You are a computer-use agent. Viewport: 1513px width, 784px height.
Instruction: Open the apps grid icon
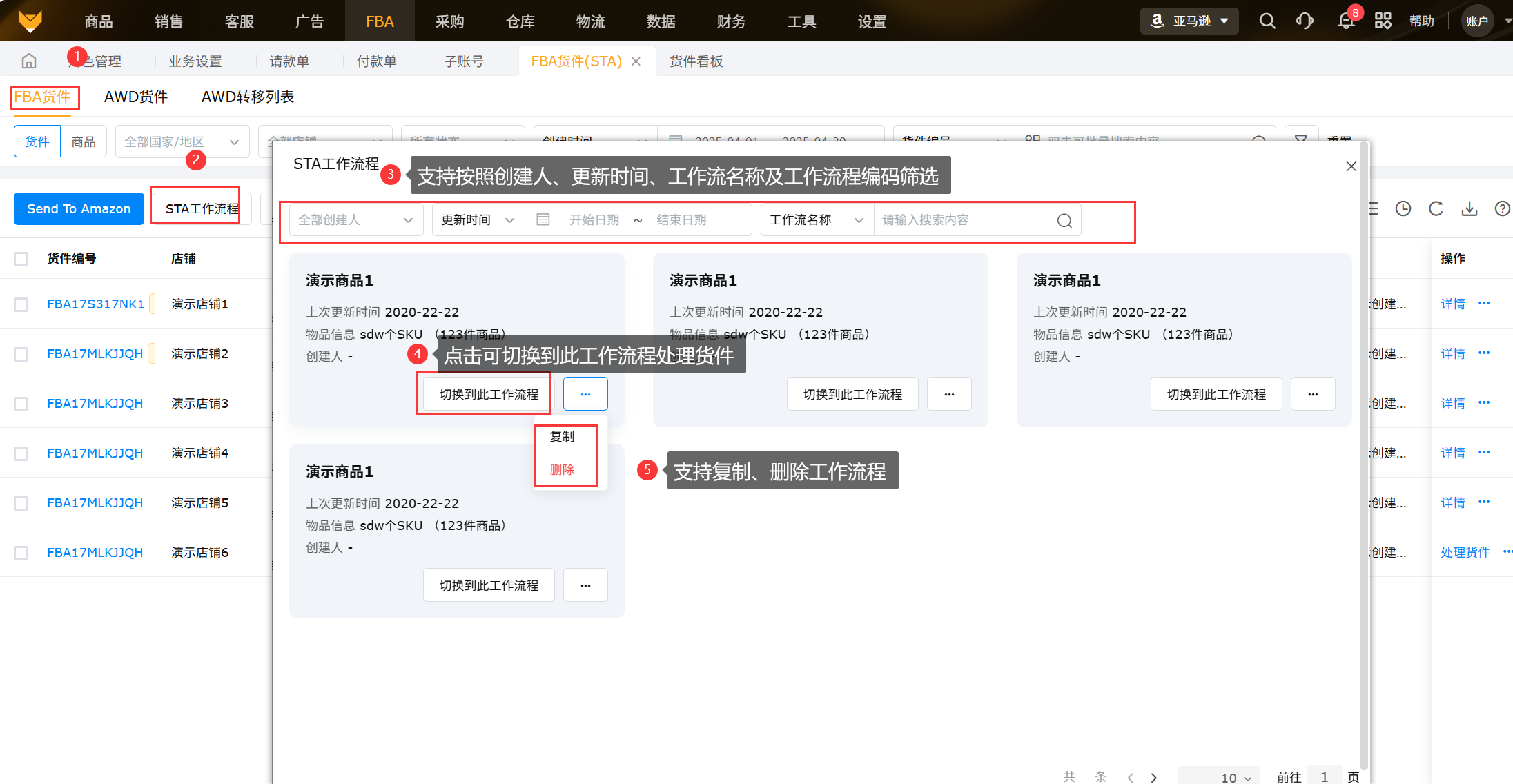1383,21
